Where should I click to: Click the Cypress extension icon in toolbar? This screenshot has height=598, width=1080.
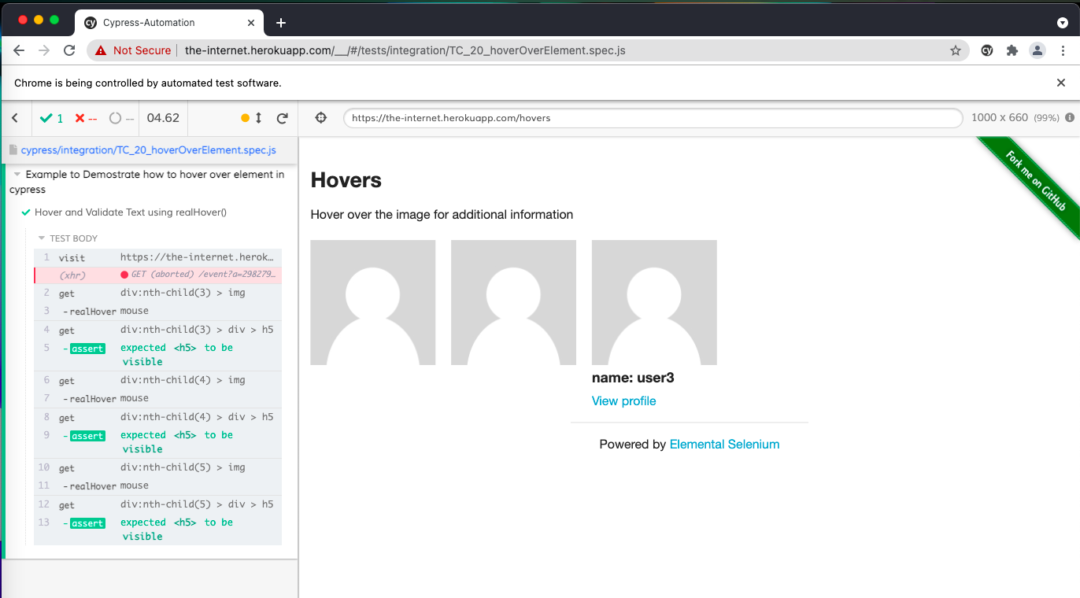[987, 50]
